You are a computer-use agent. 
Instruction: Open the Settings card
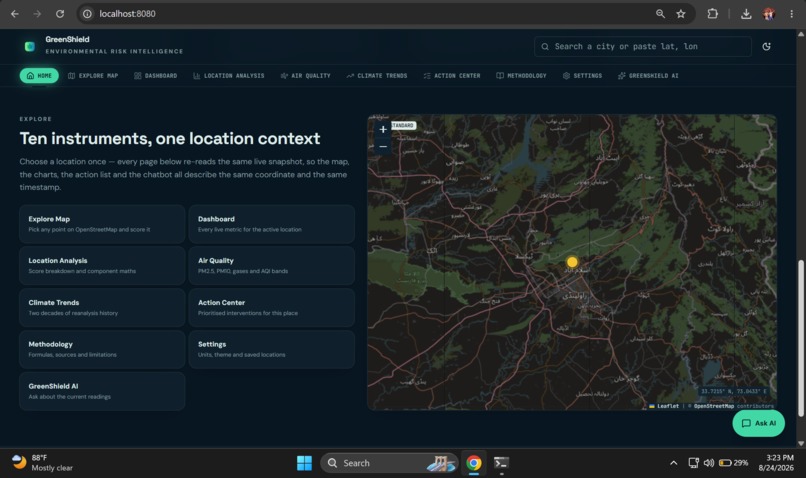tap(271, 350)
